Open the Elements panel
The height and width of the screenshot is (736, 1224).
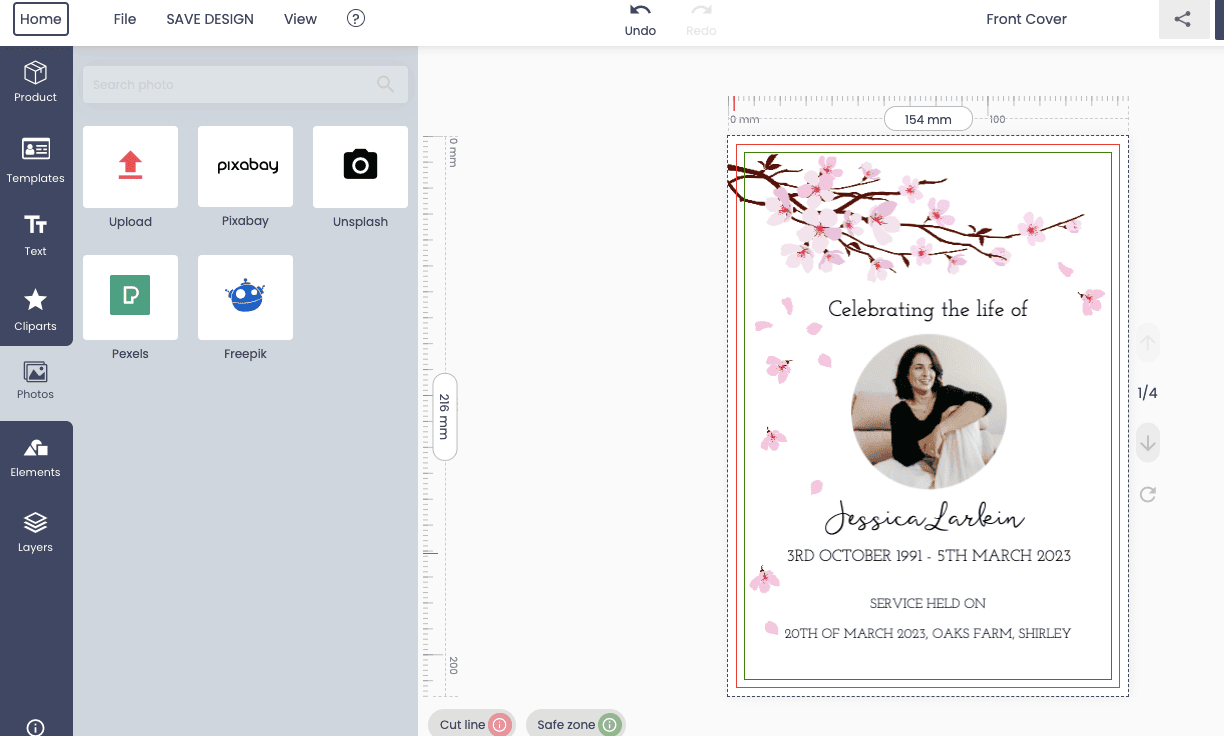(36, 457)
